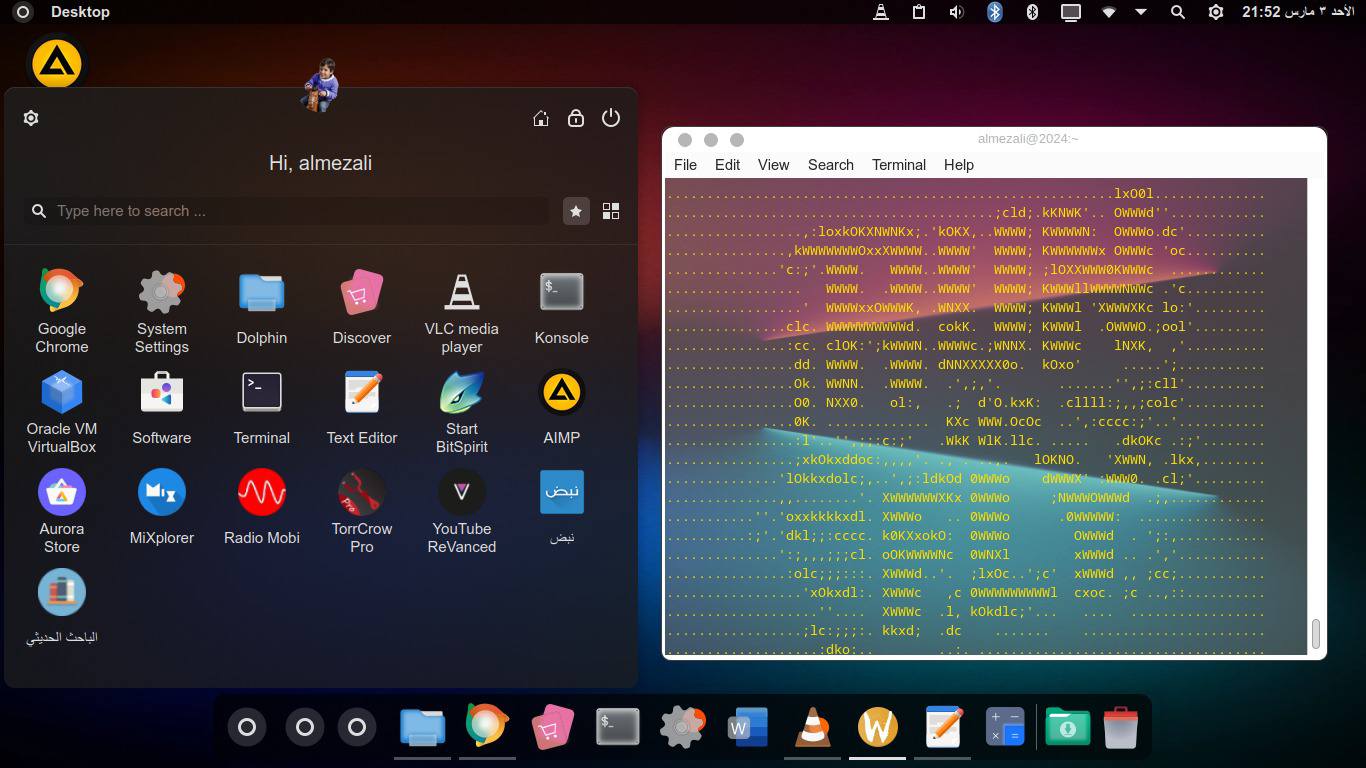Launch YouTube ReVanced
The image size is (1366, 768).
(462, 511)
